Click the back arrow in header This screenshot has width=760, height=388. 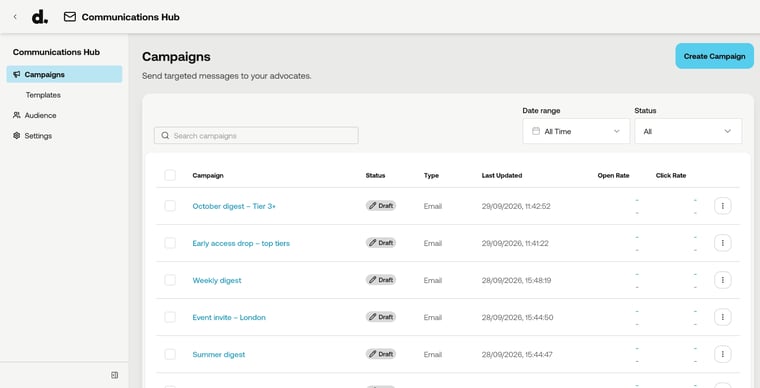(15, 17)
